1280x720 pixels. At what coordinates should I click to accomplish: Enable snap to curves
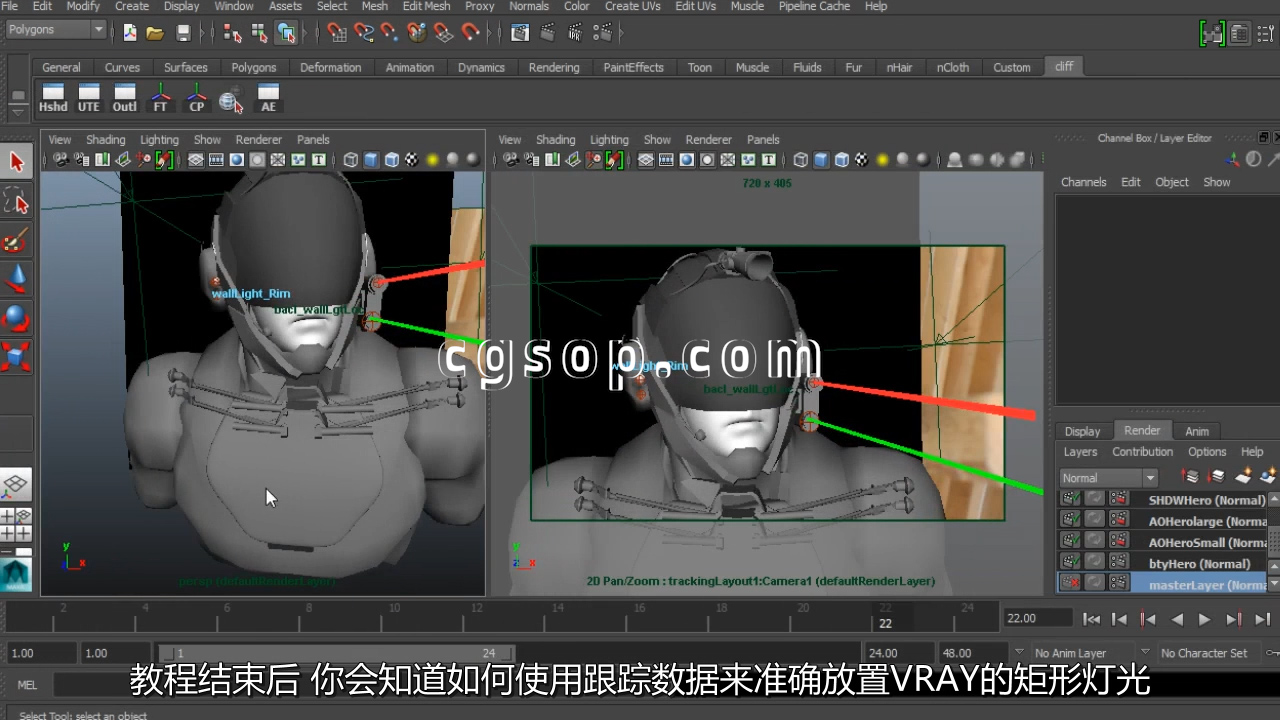tap(364, 33)
